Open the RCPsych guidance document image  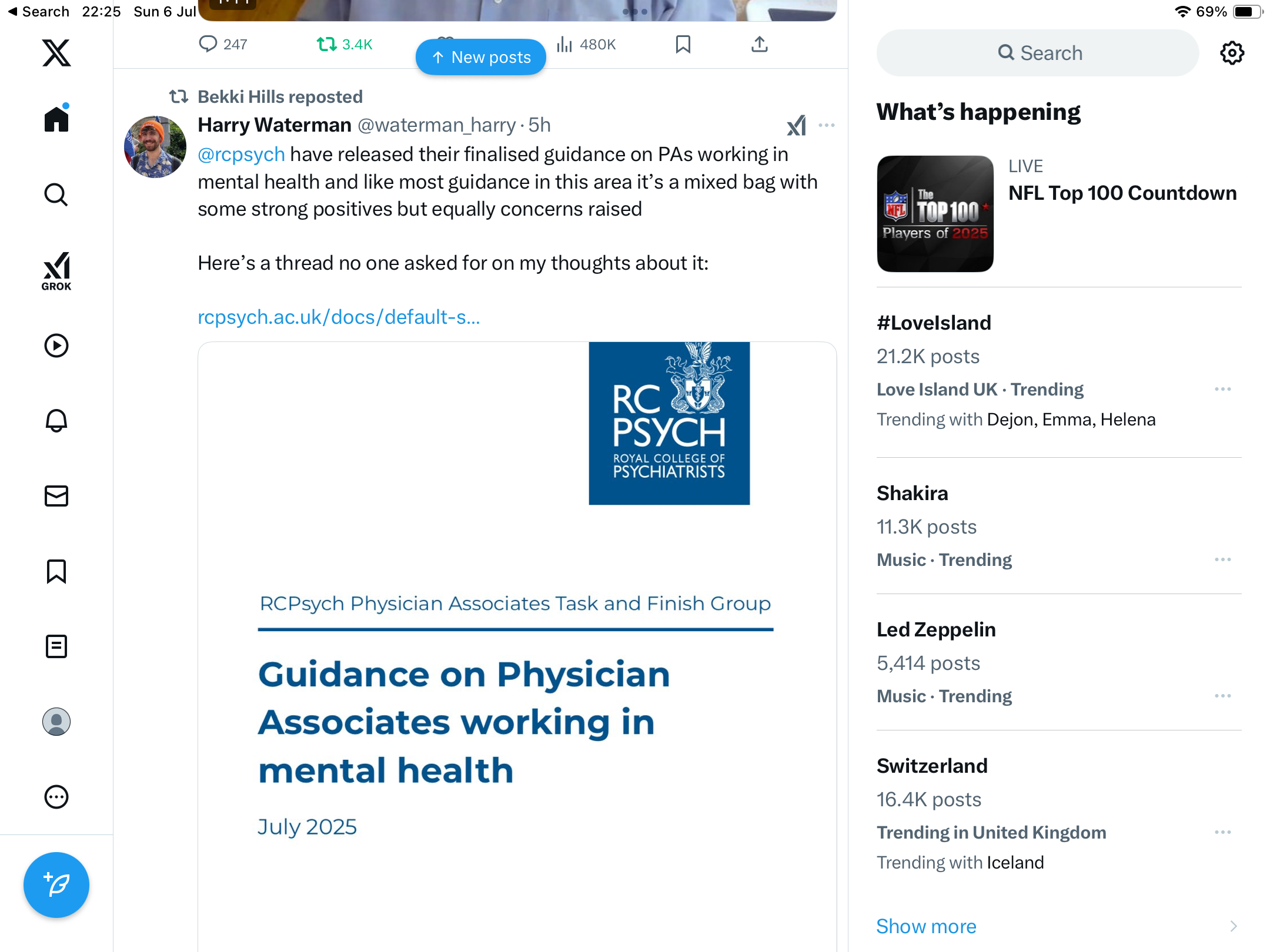click(x=517, y=646)
